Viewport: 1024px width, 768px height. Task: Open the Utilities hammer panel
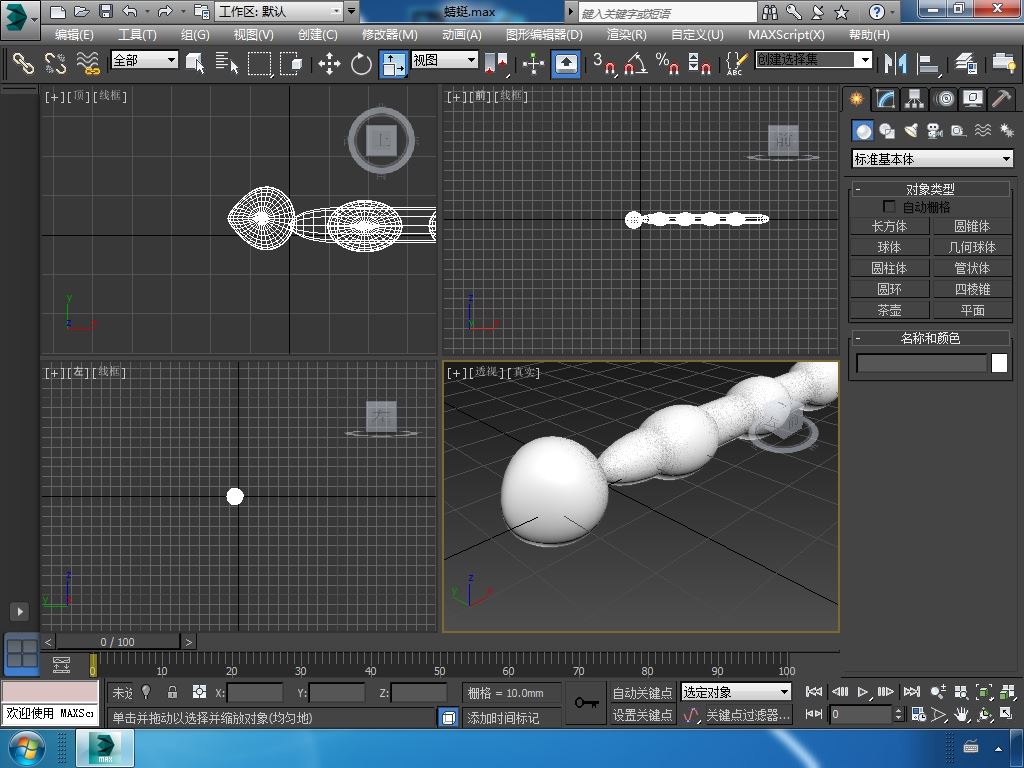click(1002, 99)
